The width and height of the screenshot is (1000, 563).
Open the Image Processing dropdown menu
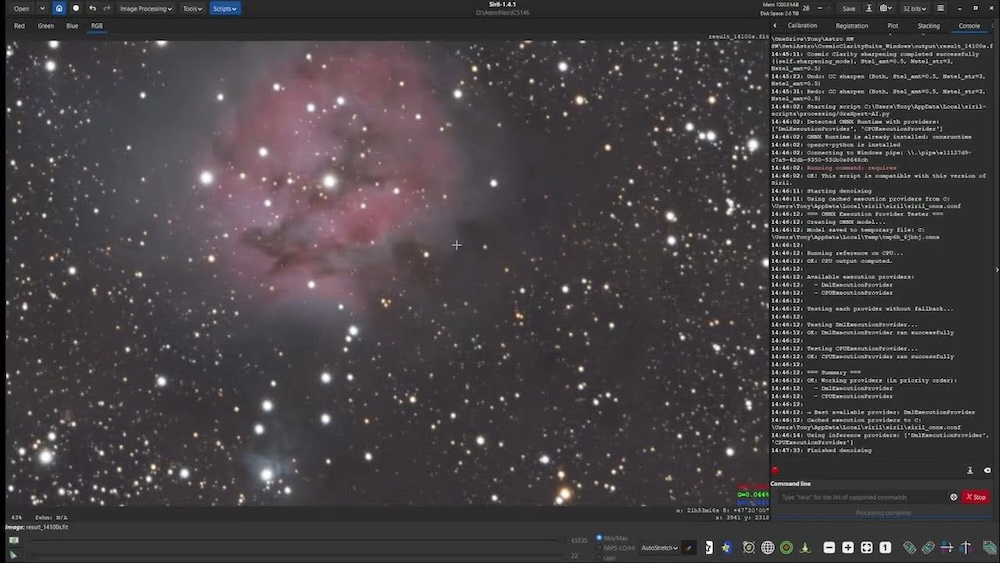(x=146, y=8)
